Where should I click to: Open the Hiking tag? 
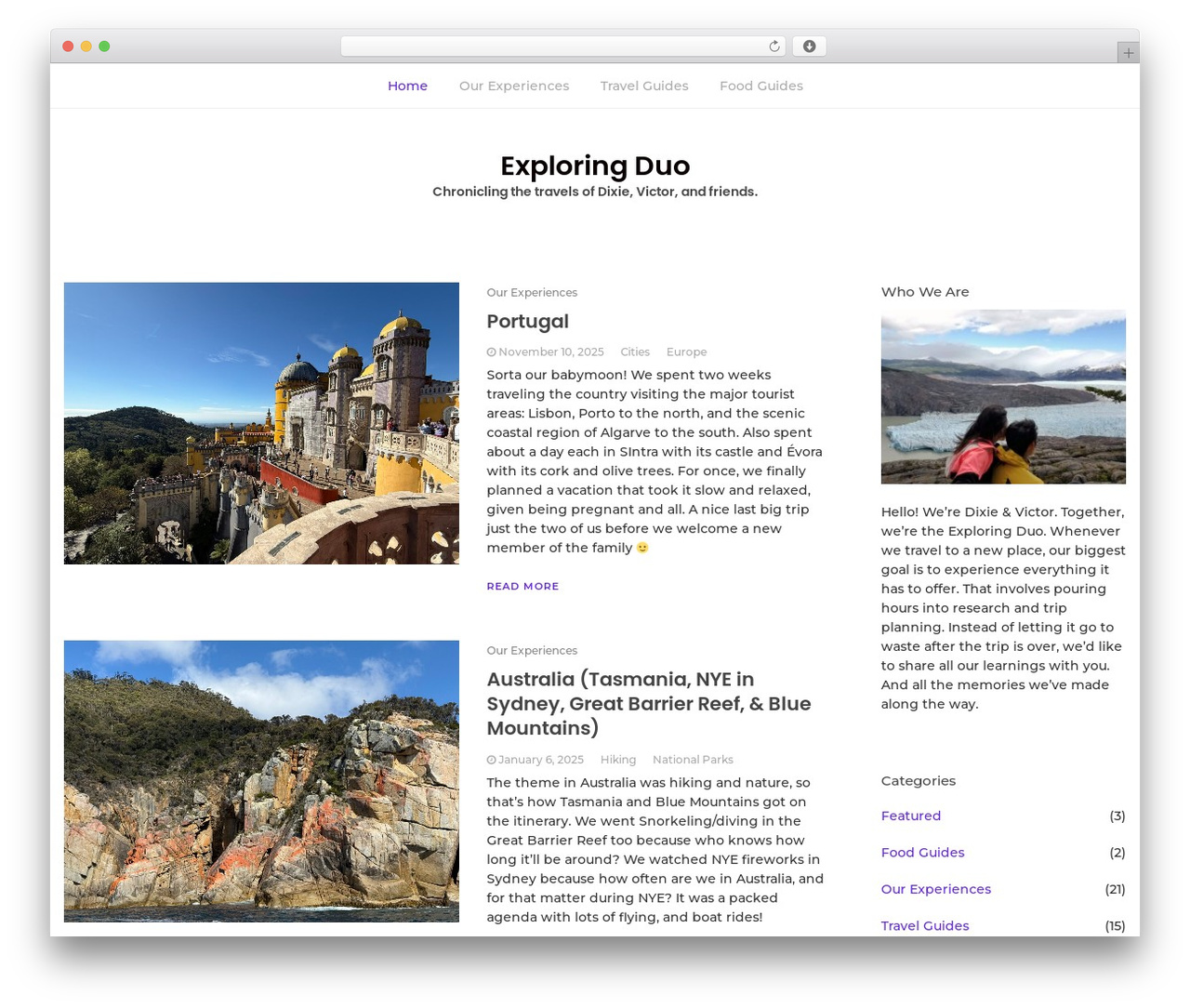click(618, 760)
